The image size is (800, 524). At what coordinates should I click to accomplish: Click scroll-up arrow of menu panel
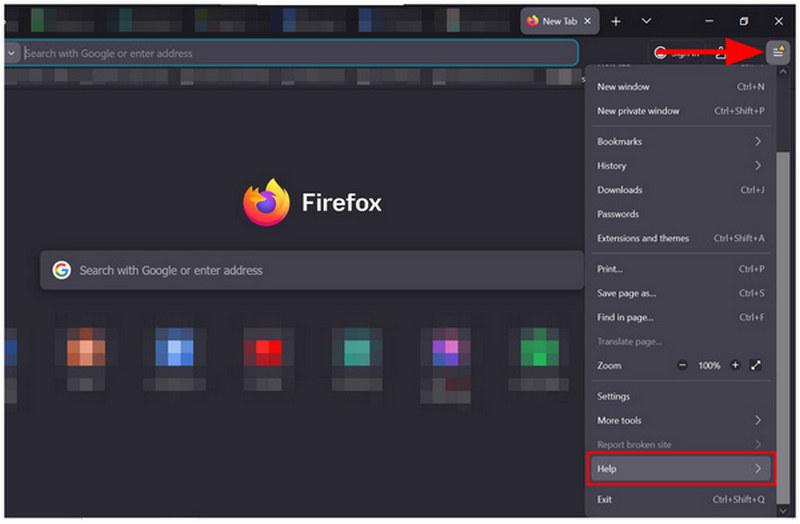pos(783,72)
